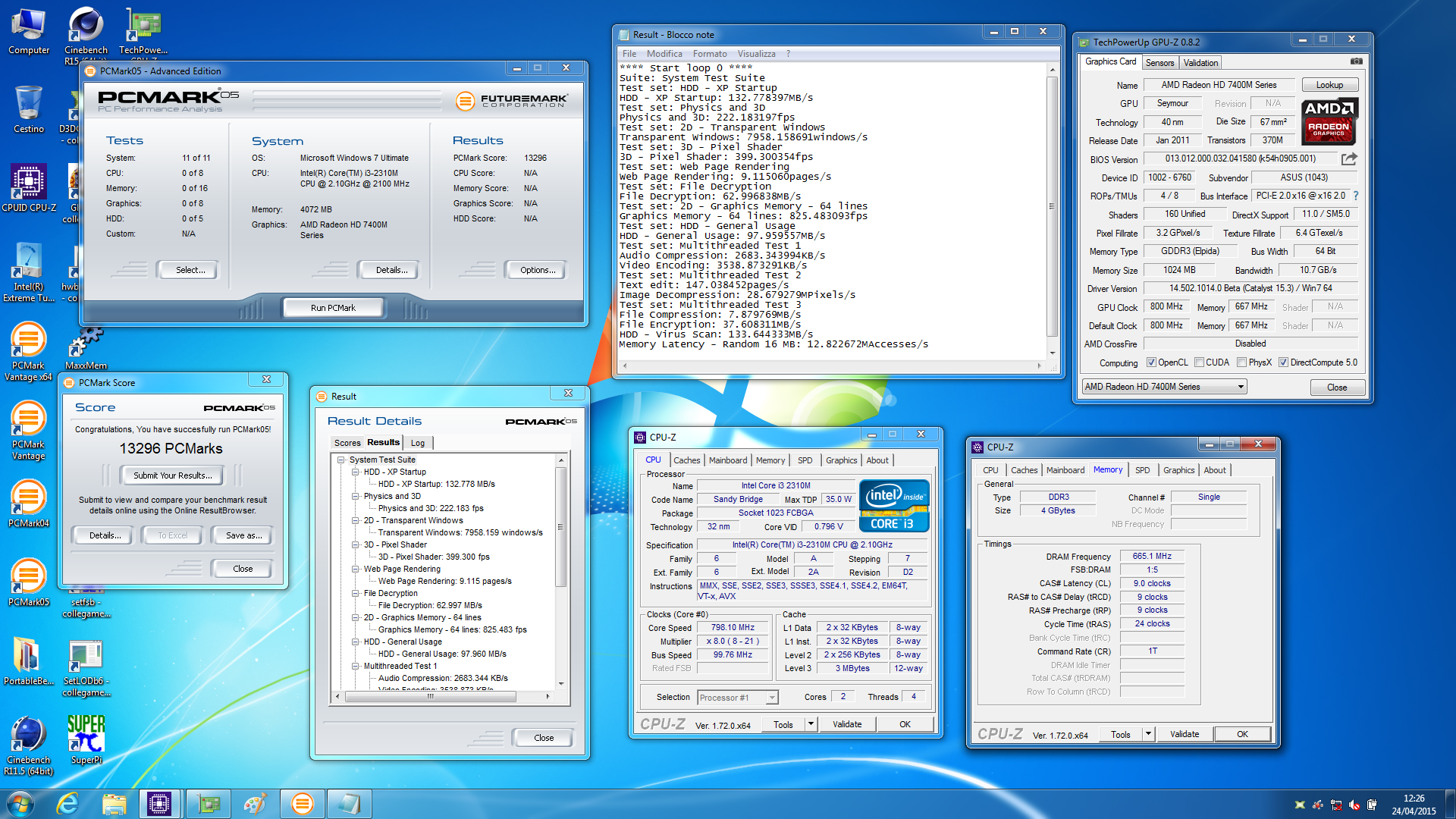Viewport: 1456px width, 819px height.
Task: Open Tools dropdown arrow in CPU-Z Memory window
Action: pos(1148,734)
